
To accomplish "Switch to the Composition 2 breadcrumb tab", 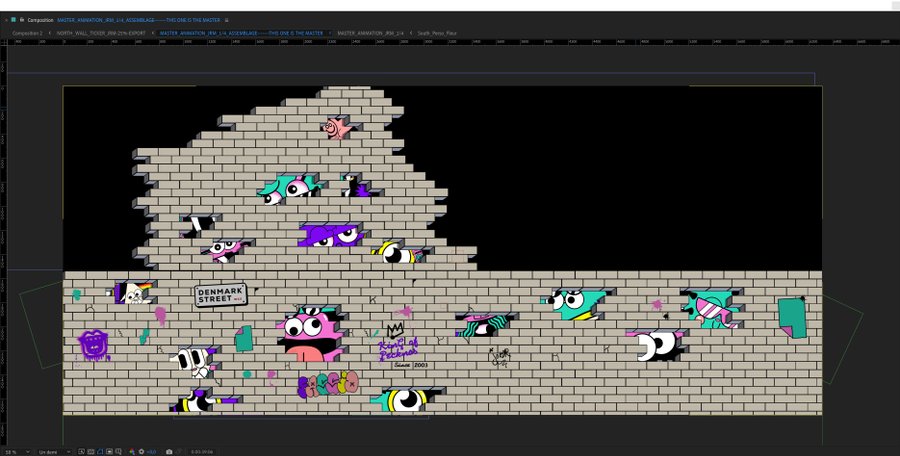I will 28,33.
